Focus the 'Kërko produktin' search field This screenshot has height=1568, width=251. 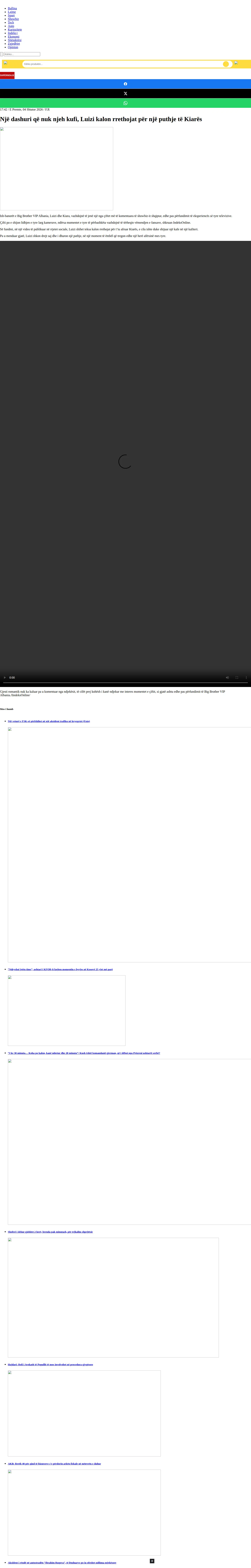point(122,64)
